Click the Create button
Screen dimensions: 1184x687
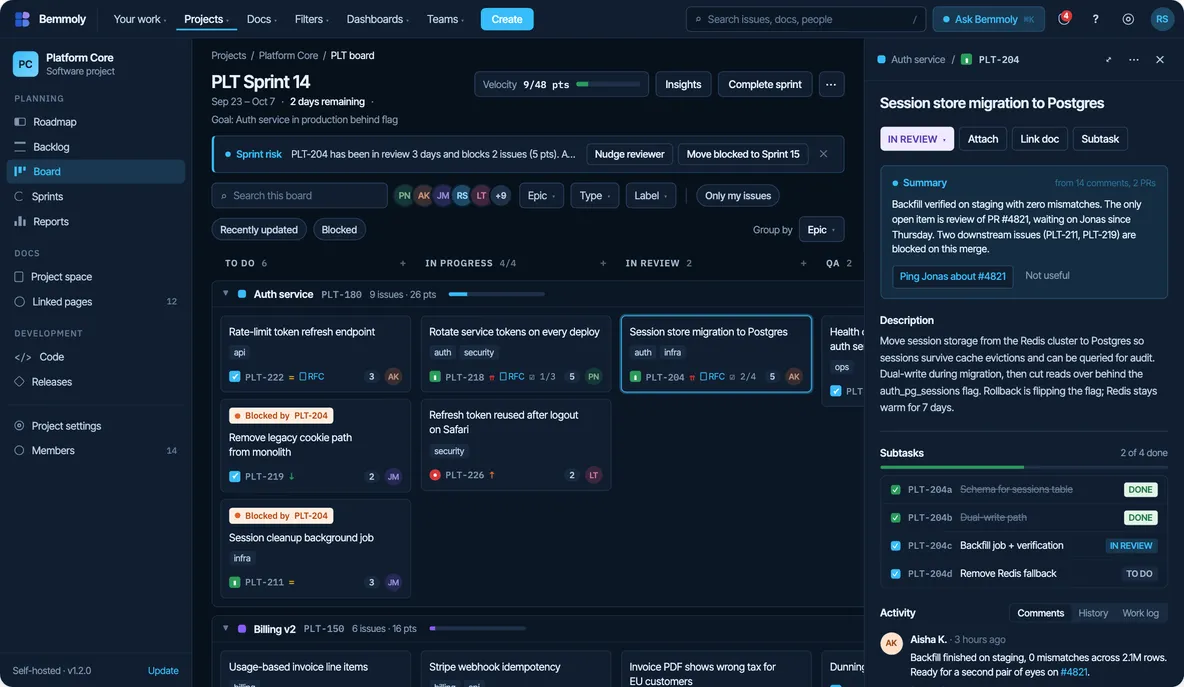[507, 19]
